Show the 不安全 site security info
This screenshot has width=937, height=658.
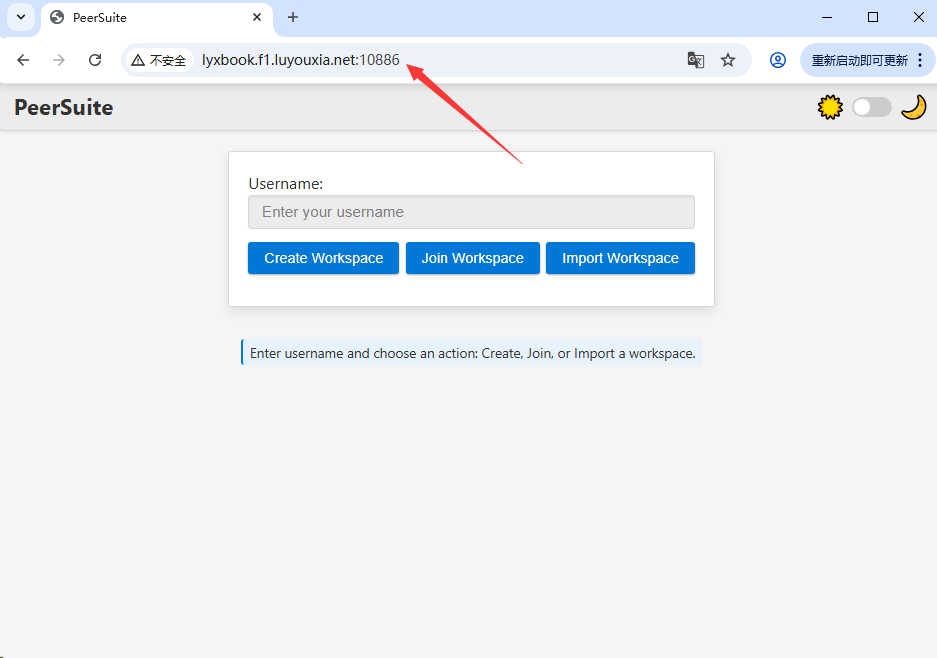[x=159, y=60]
